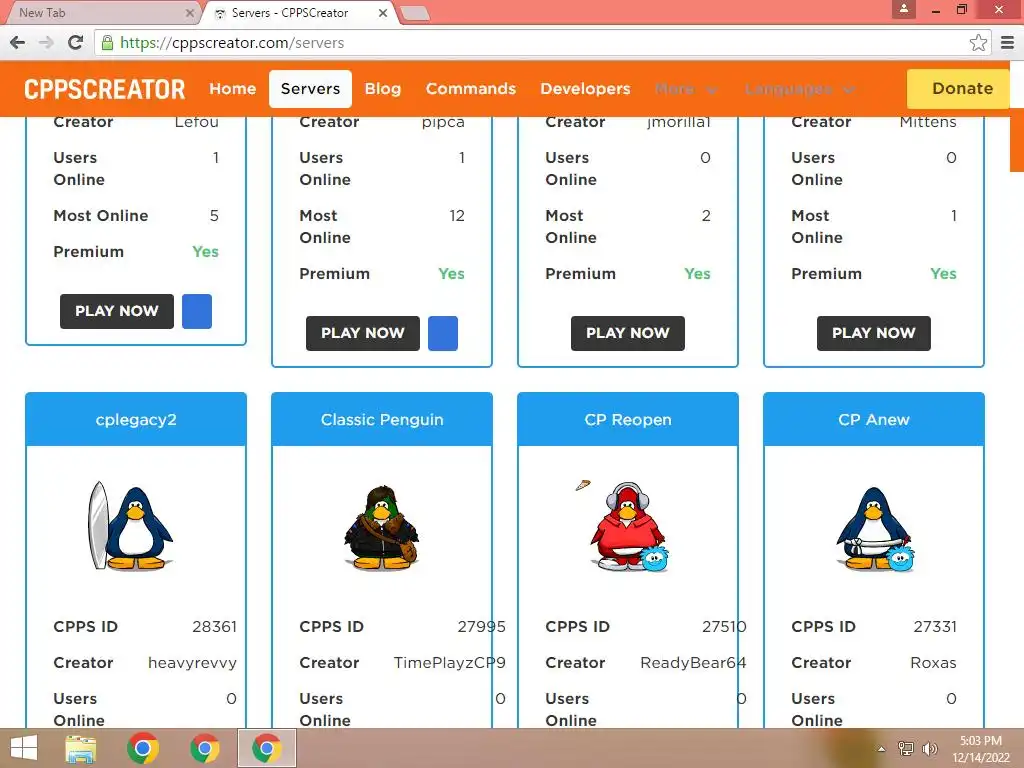Viewport: 1024px width, 768px height.
Task: Click blue square button on Lefou's card
Action: click(x=197, y=311)
